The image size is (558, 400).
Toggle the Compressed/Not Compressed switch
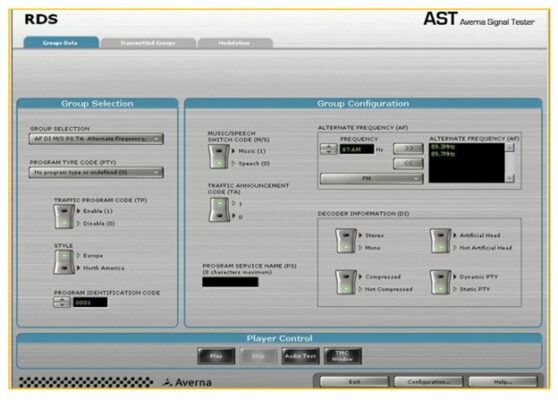346,282
